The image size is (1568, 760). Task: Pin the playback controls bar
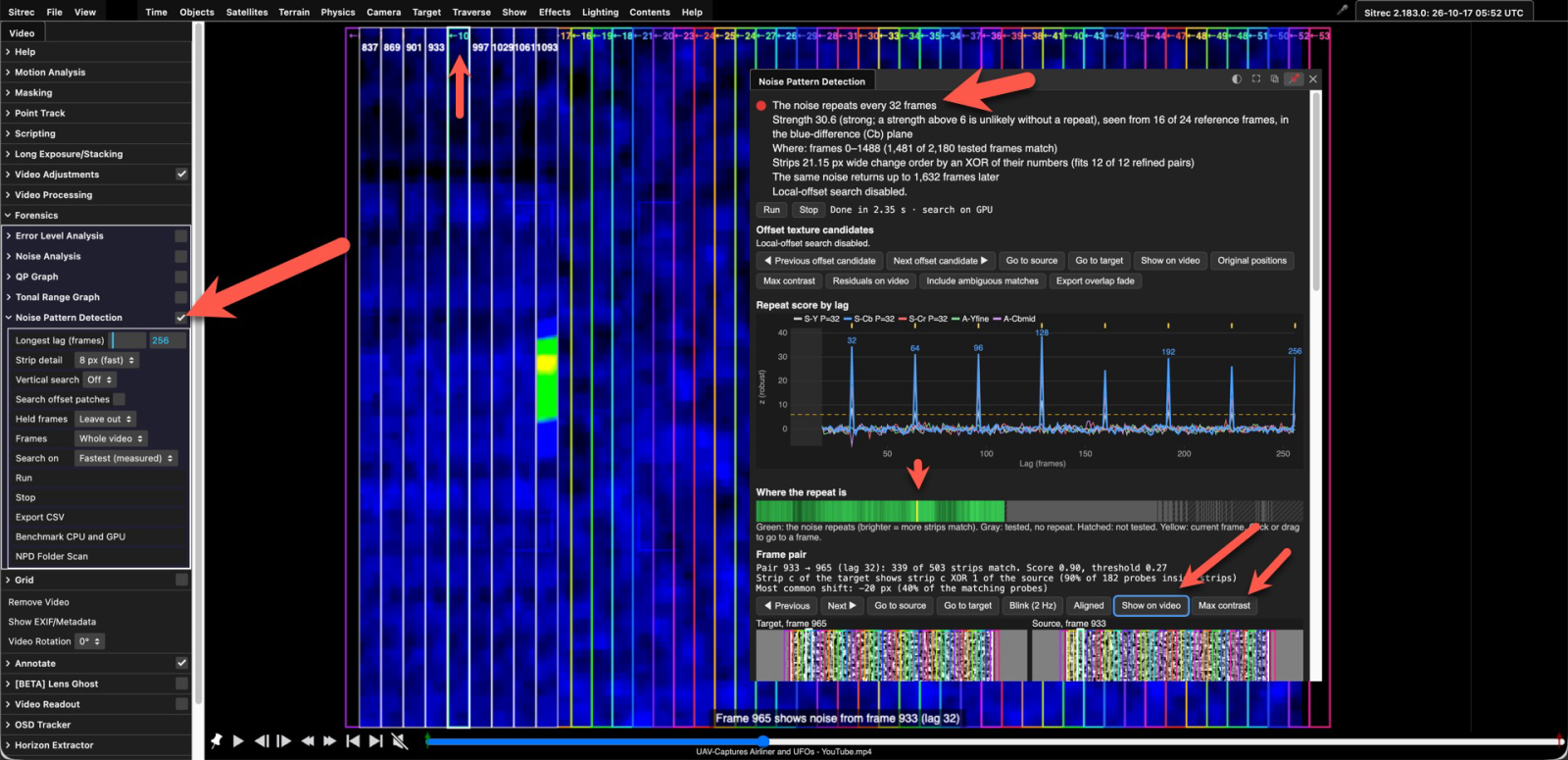click(216, 741)
